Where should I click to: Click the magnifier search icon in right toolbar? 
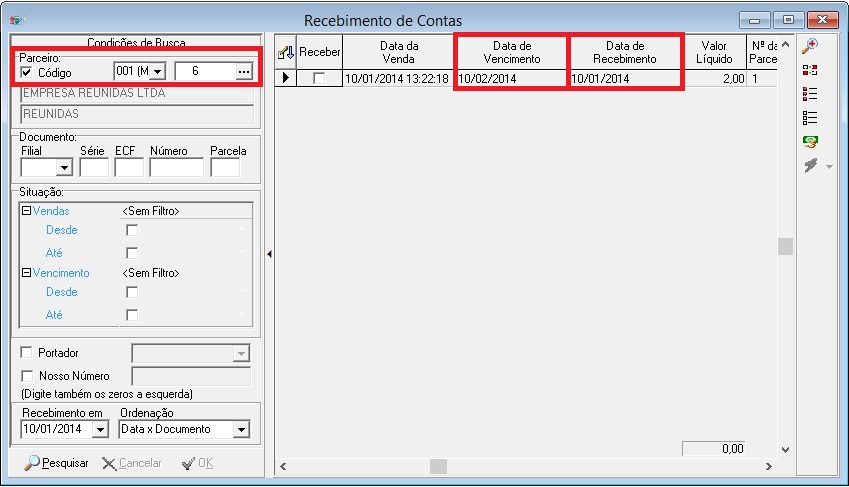point(812,47)
